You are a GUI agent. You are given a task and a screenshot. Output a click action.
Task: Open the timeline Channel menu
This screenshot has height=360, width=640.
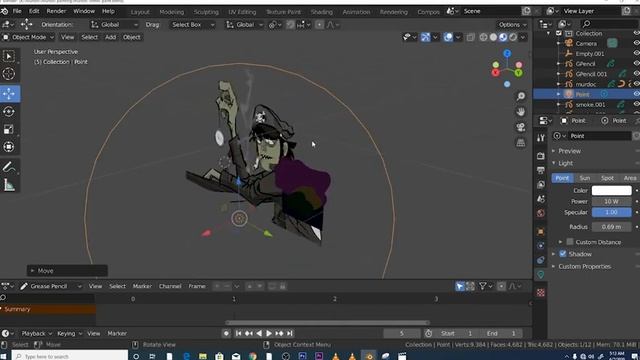click(170, 286)
